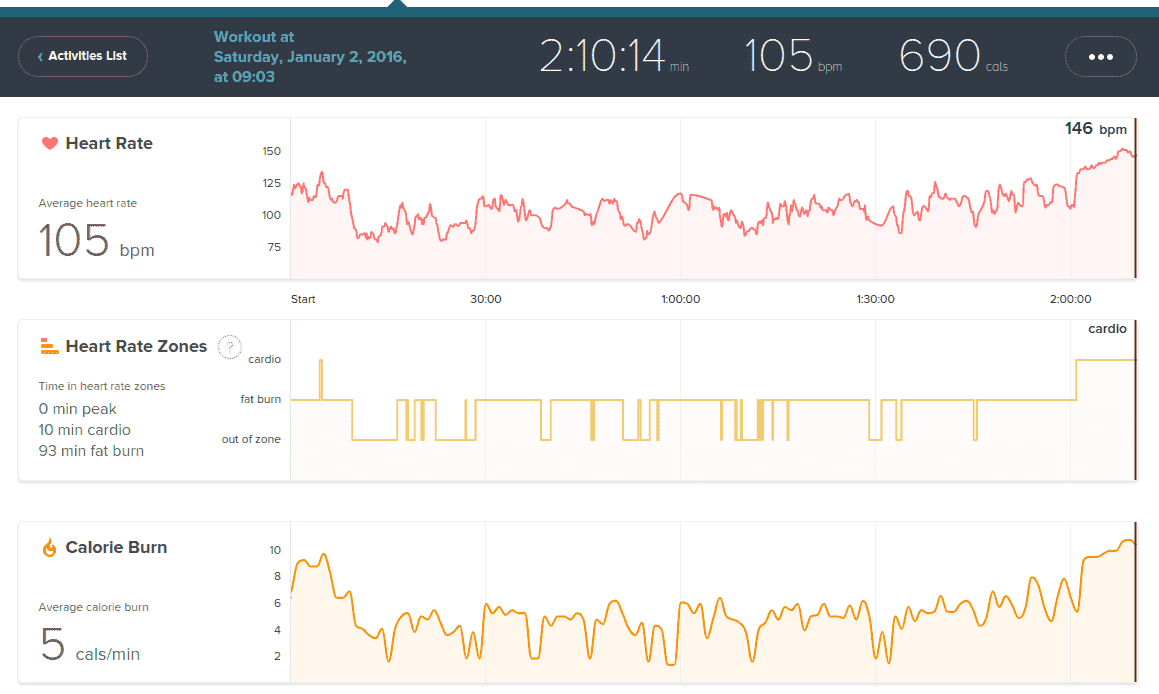The height and width of the screenshot is (694, 1159).
Task: Click the heart icon beside Heart Rate
Action: (49, 143)
